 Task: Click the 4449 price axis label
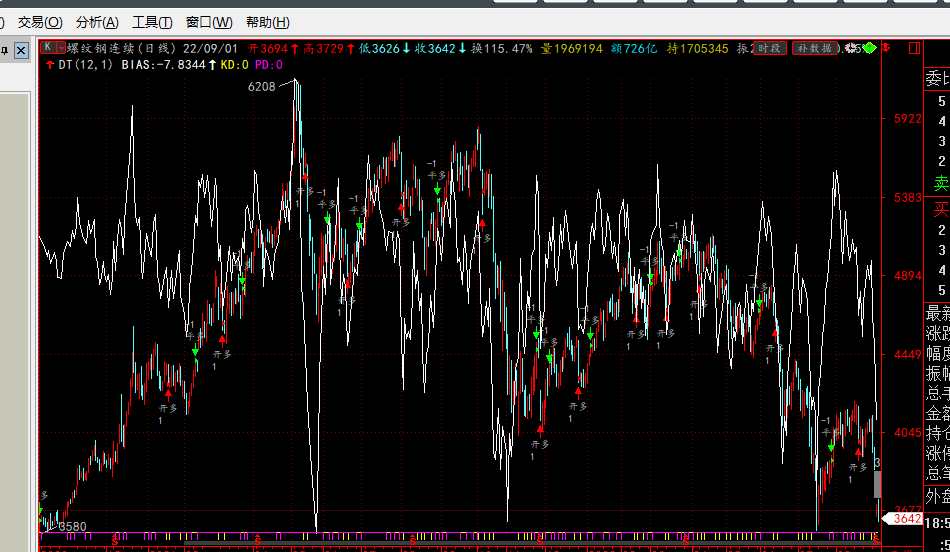[908, 354]
